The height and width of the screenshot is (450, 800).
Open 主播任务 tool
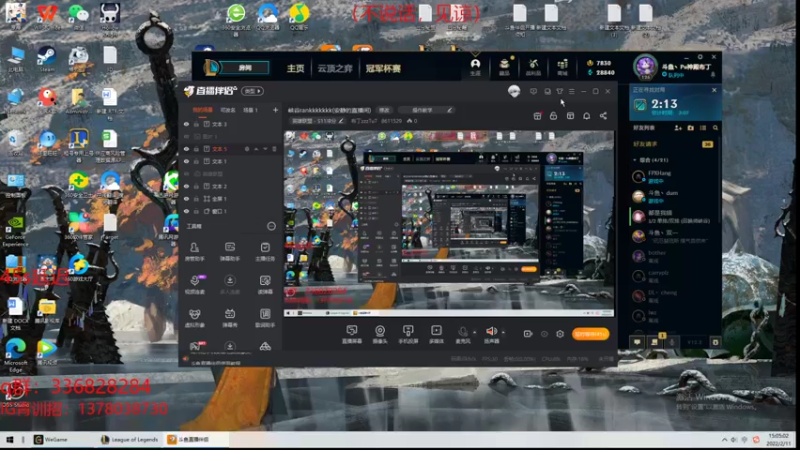(x=265, y=252)
